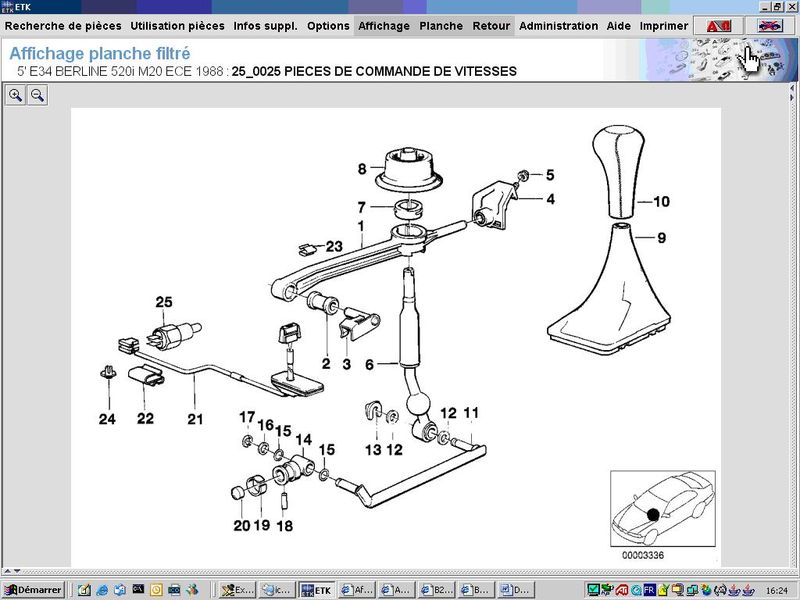The width and height of the screenshot is (800, 600).
Task: Zoom in on the parts diagram
Action: pyautogui.click(x=15, y=95)
